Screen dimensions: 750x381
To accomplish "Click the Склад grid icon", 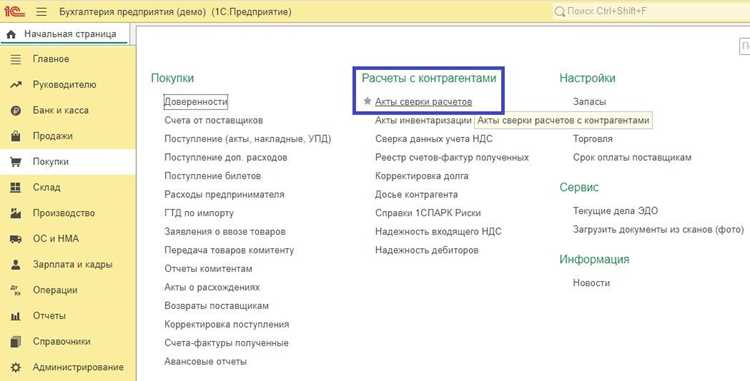I will click(16, 187).
